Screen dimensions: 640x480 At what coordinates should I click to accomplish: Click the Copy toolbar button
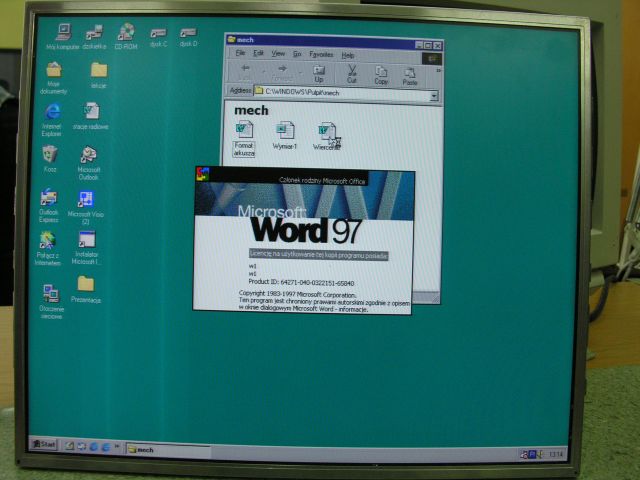tap(381, 76)
